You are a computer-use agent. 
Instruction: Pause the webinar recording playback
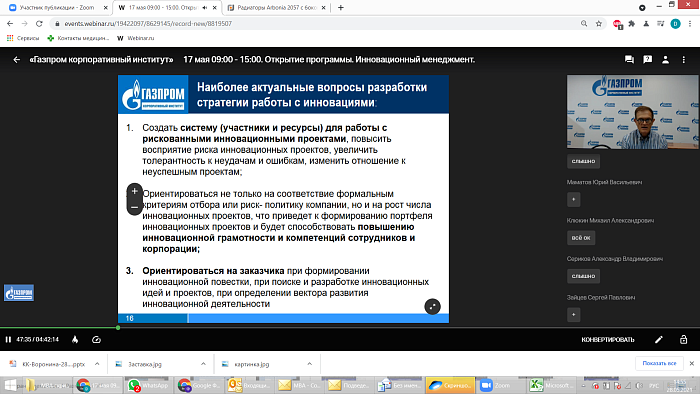pyautogui.click(x=8, y=340)
